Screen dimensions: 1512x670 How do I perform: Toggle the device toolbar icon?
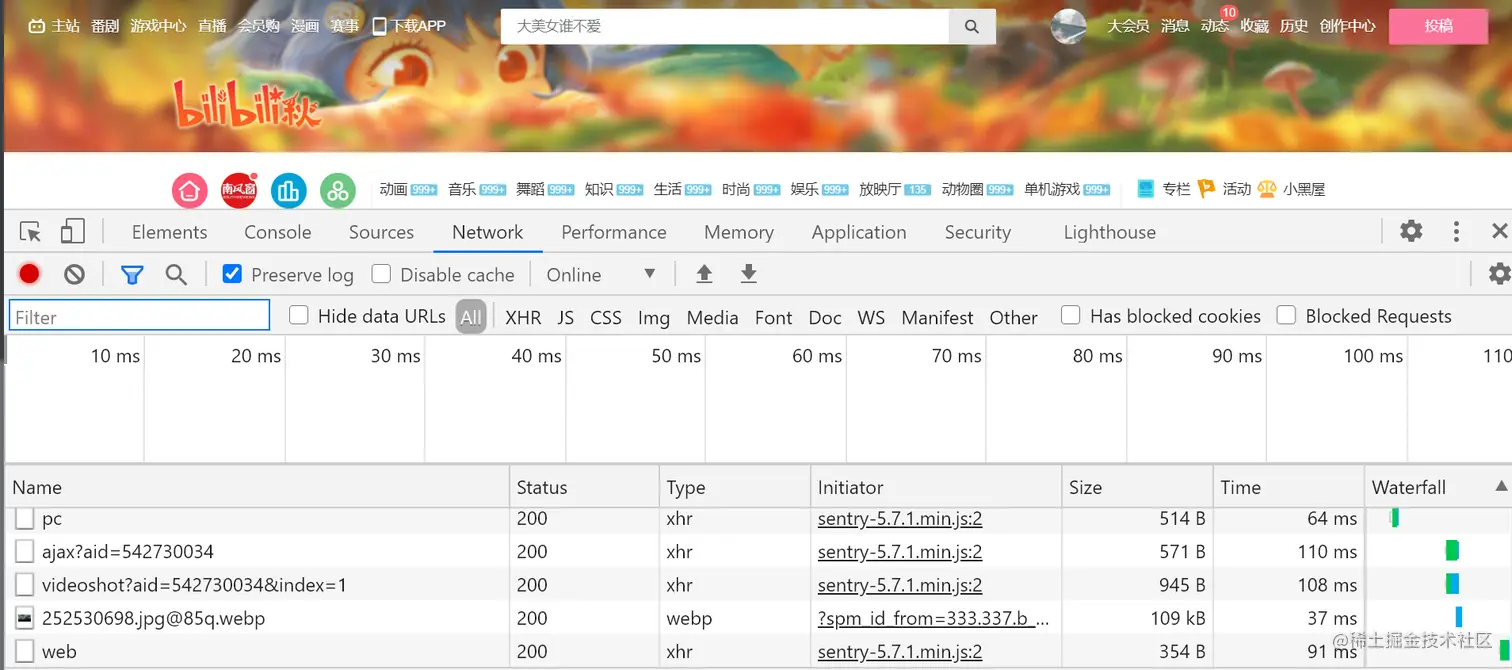pos(72,232)
